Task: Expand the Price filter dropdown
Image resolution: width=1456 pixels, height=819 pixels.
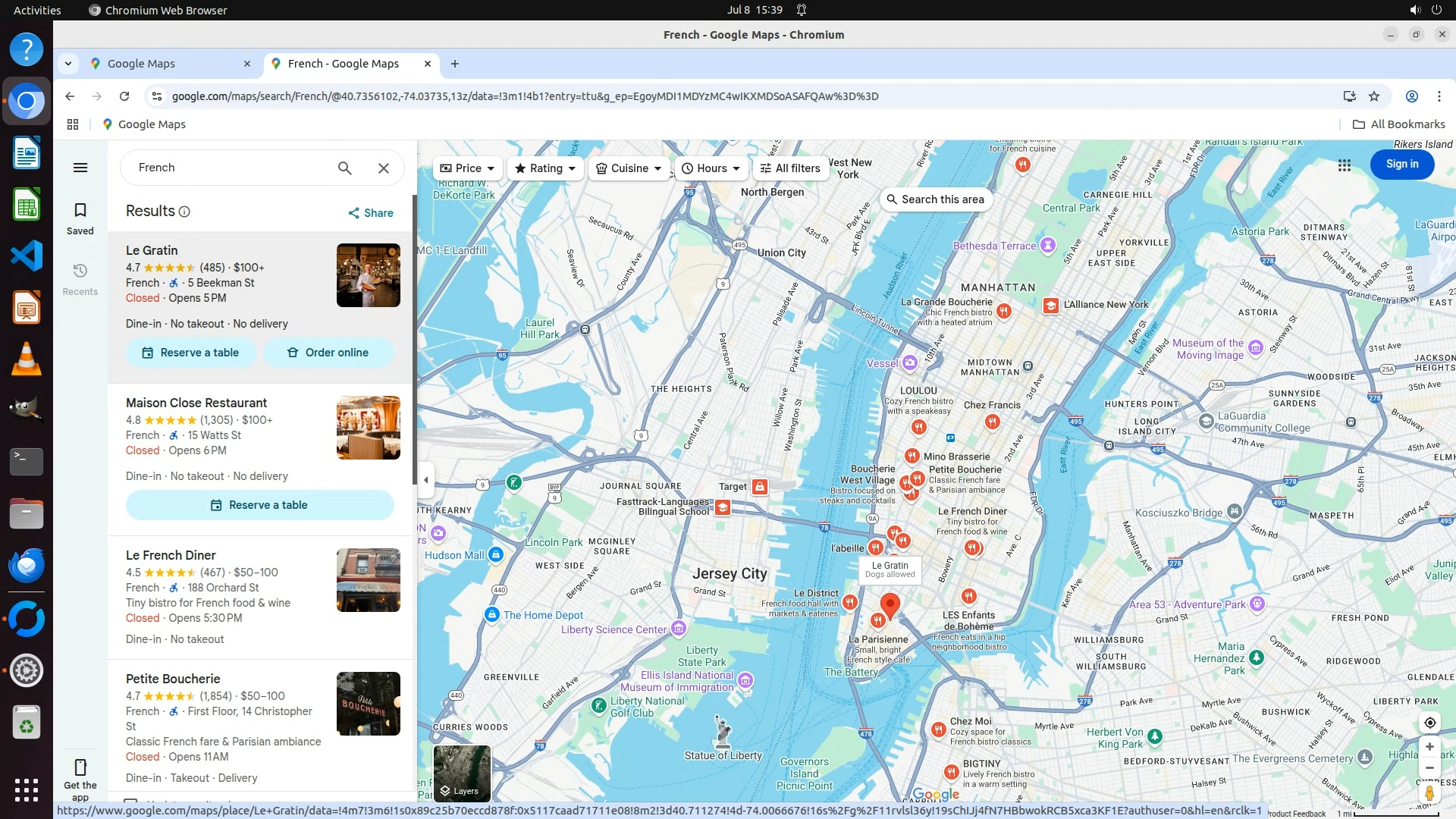Action: 468,168
